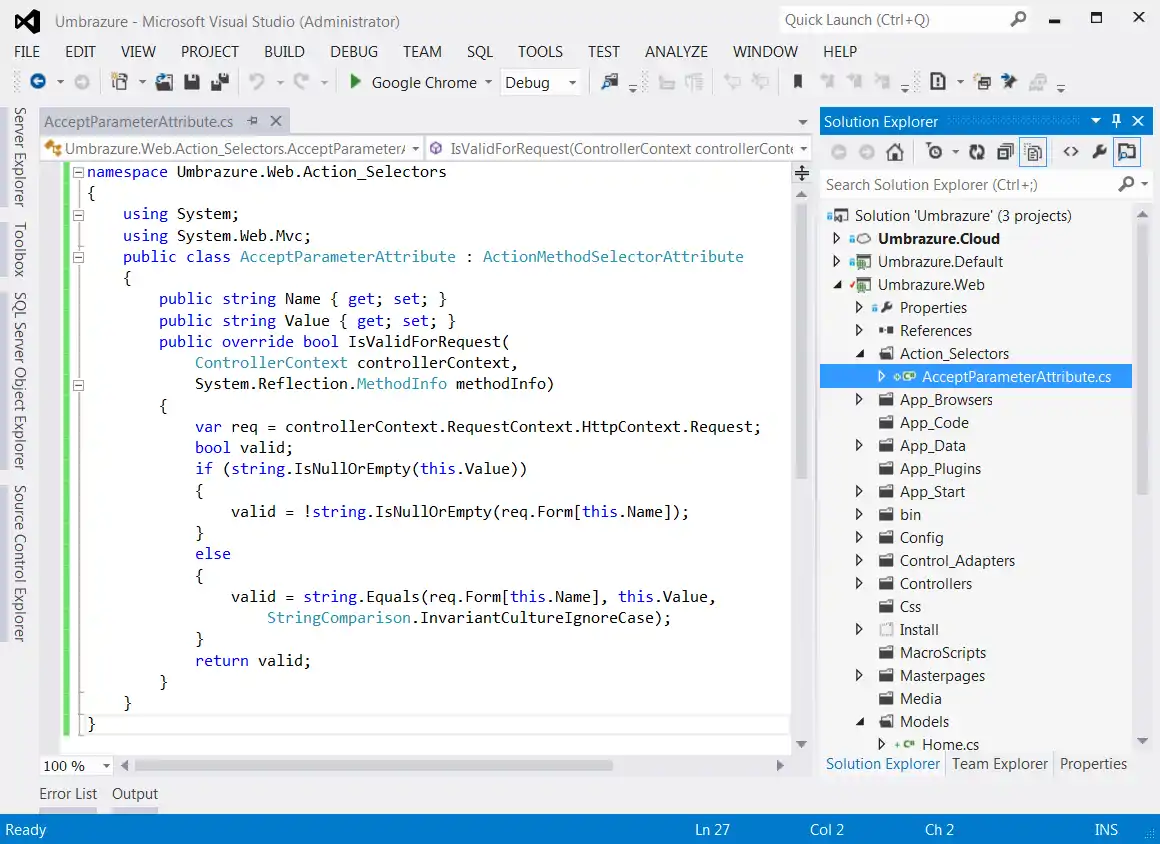This screenshot has height=844, width=1160.
Task: Click the Visual Studio logo icon
Action: 27,21
